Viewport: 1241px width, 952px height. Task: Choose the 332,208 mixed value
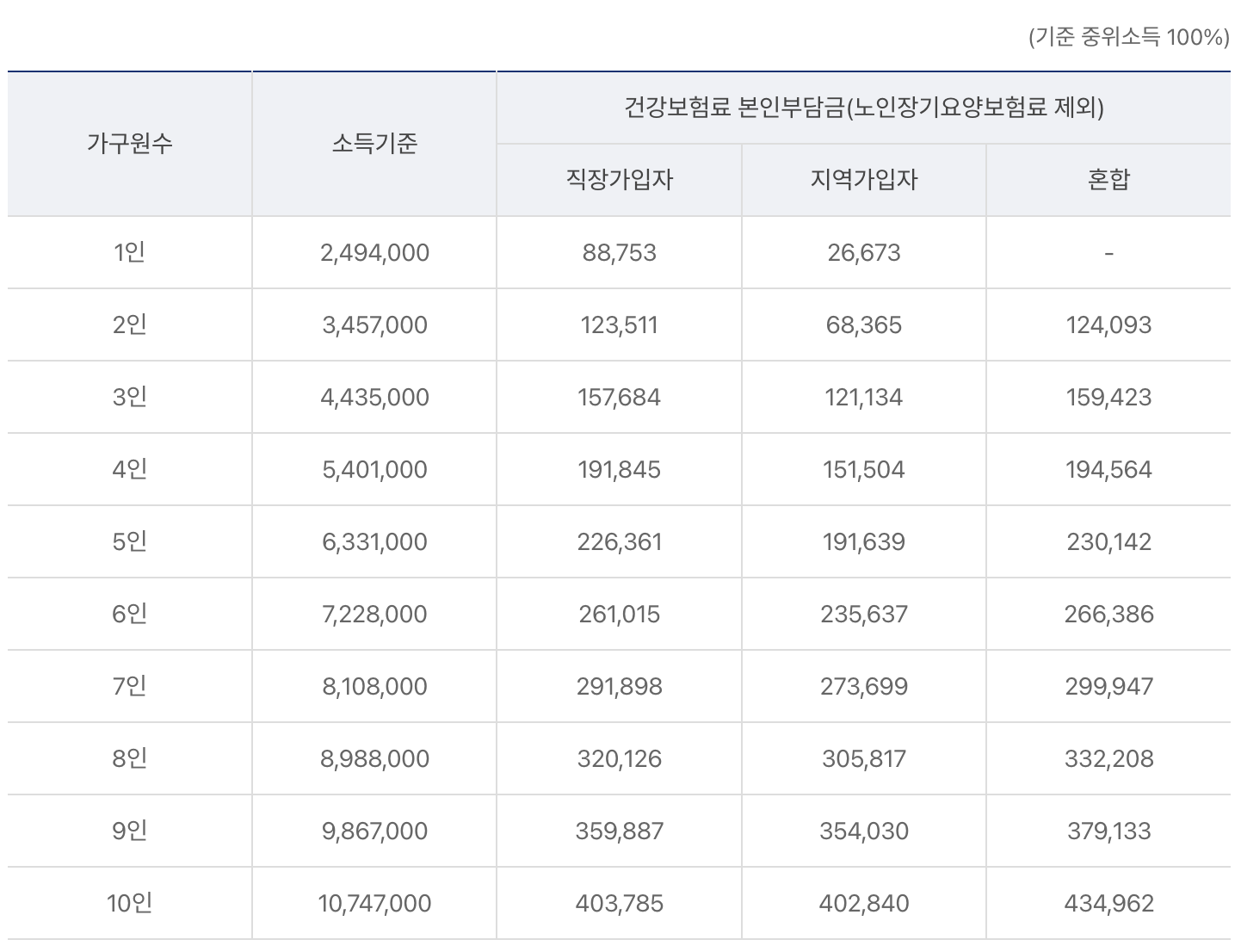pyautogui.click(x=1108, y=758)
